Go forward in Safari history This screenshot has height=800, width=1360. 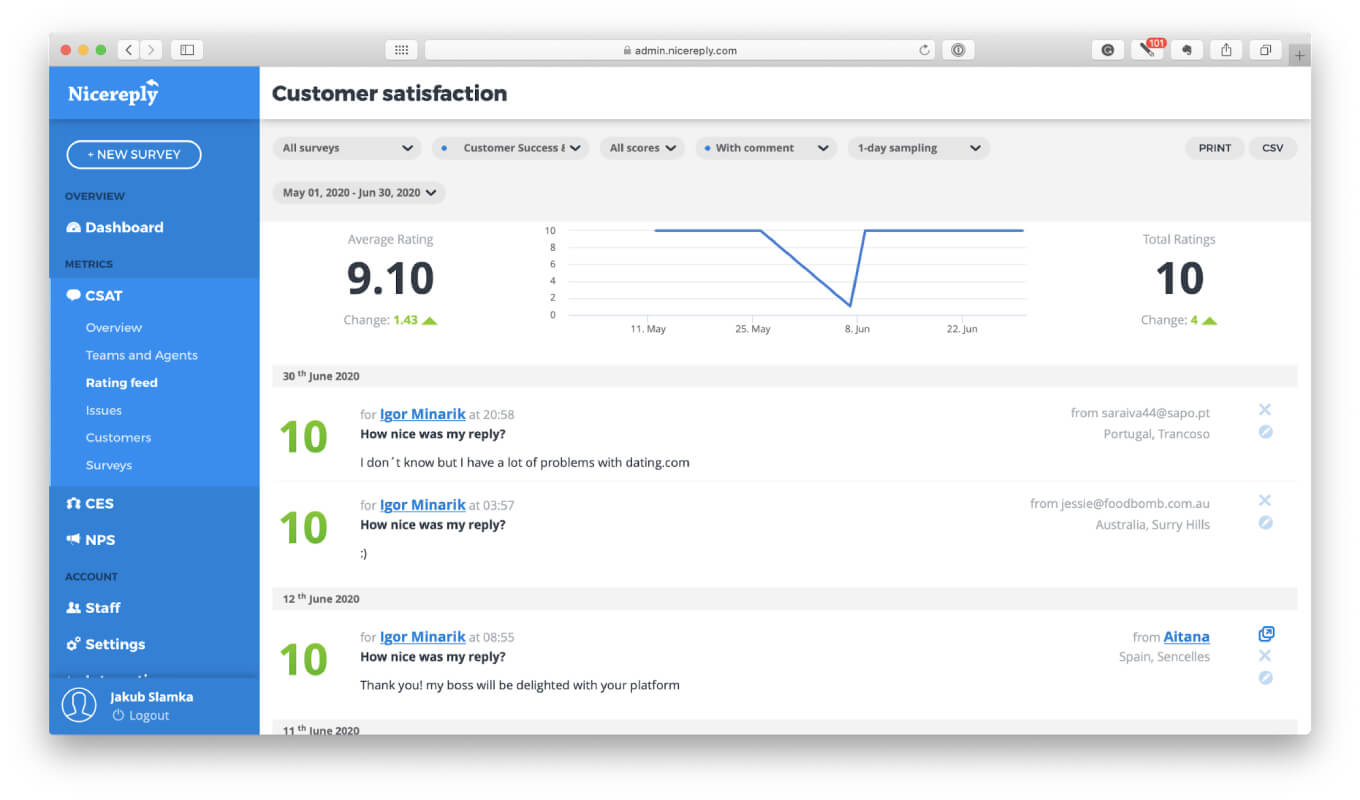pyautogui.click(x=152, y=49)
